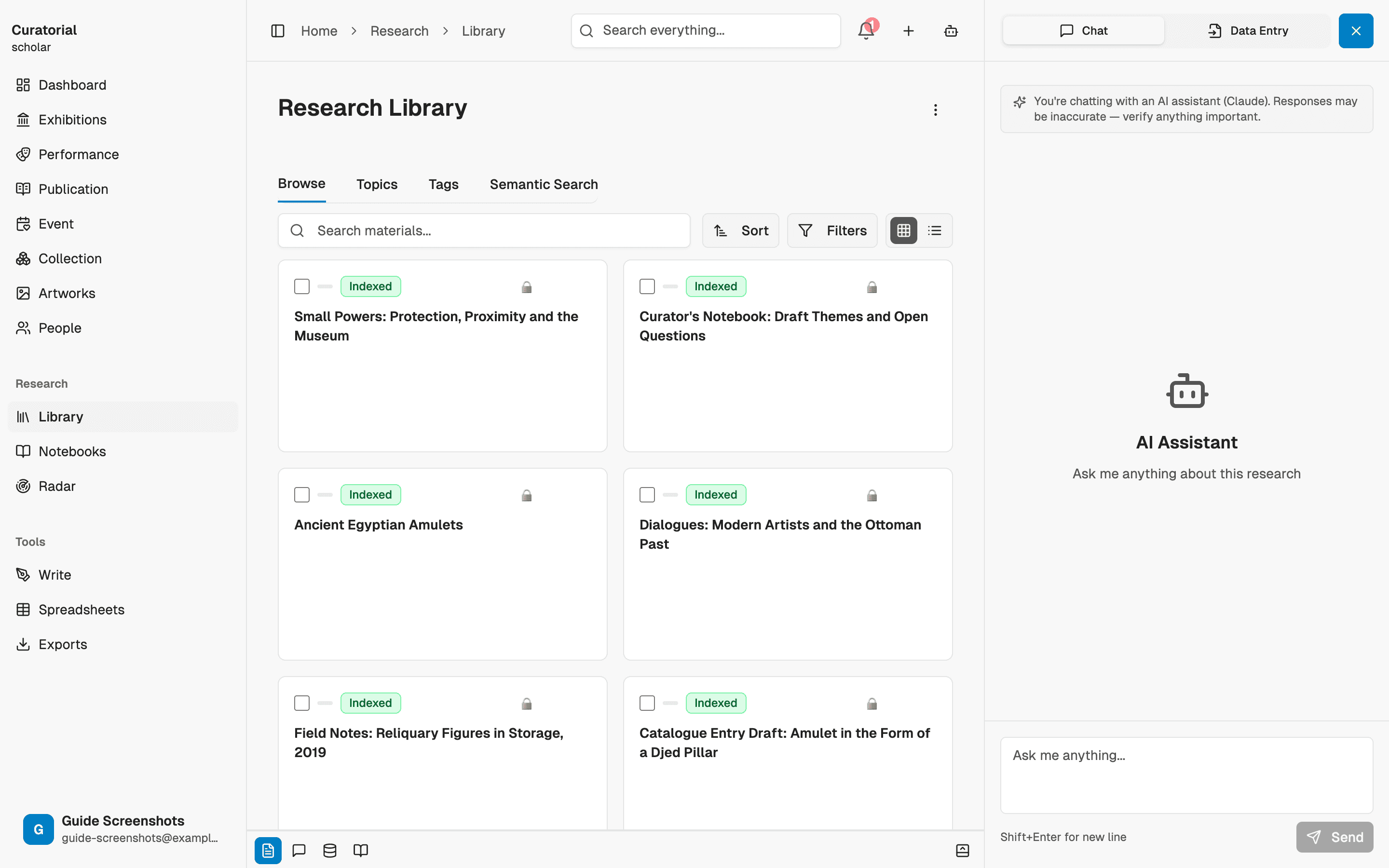Open Ancient Egyptian Amulets title
1389x868 pixels.
point(378,525)
